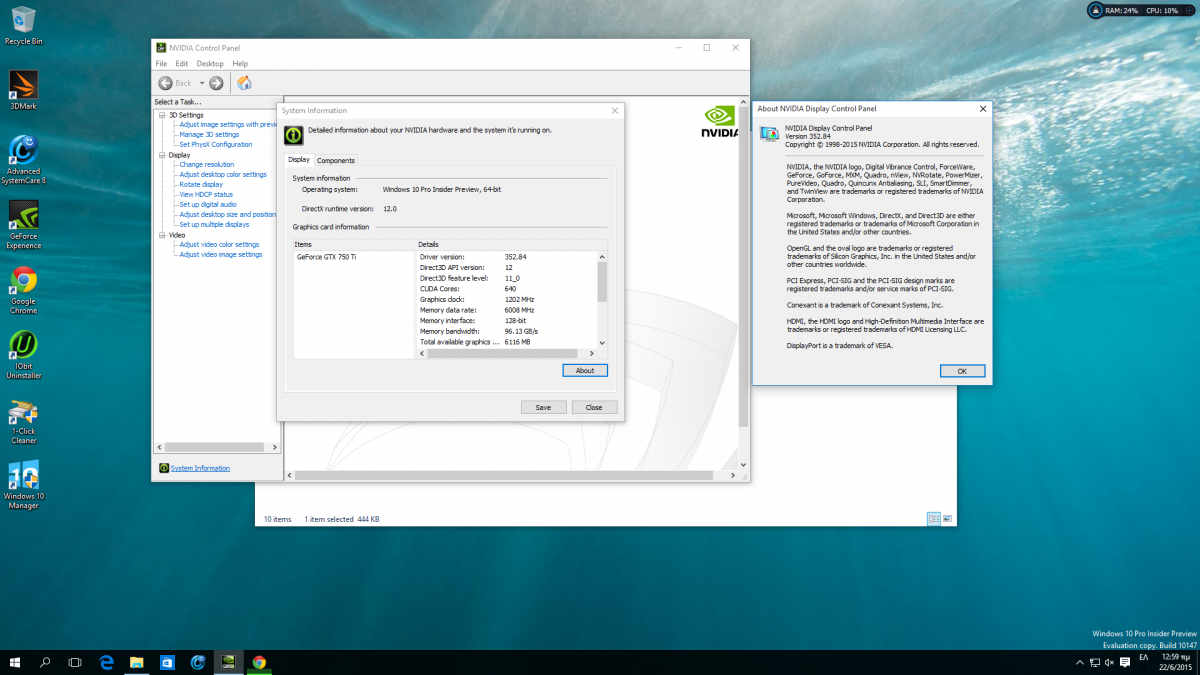
Task: Go to Home via the house icon
Action: pos(244,83)
